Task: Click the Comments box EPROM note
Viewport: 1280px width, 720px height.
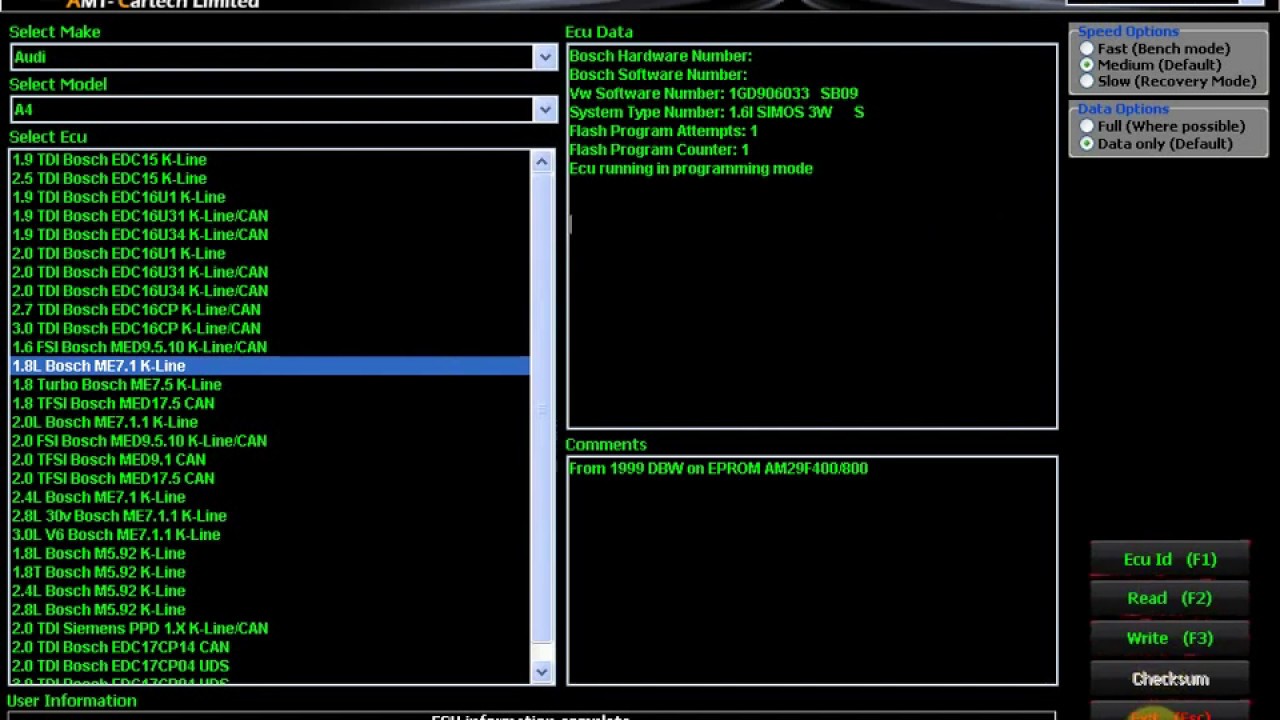Action: 718,468
